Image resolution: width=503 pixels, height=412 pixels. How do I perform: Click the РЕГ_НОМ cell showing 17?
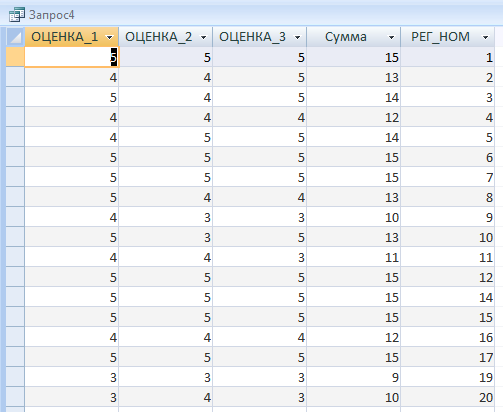pos(448,357)
